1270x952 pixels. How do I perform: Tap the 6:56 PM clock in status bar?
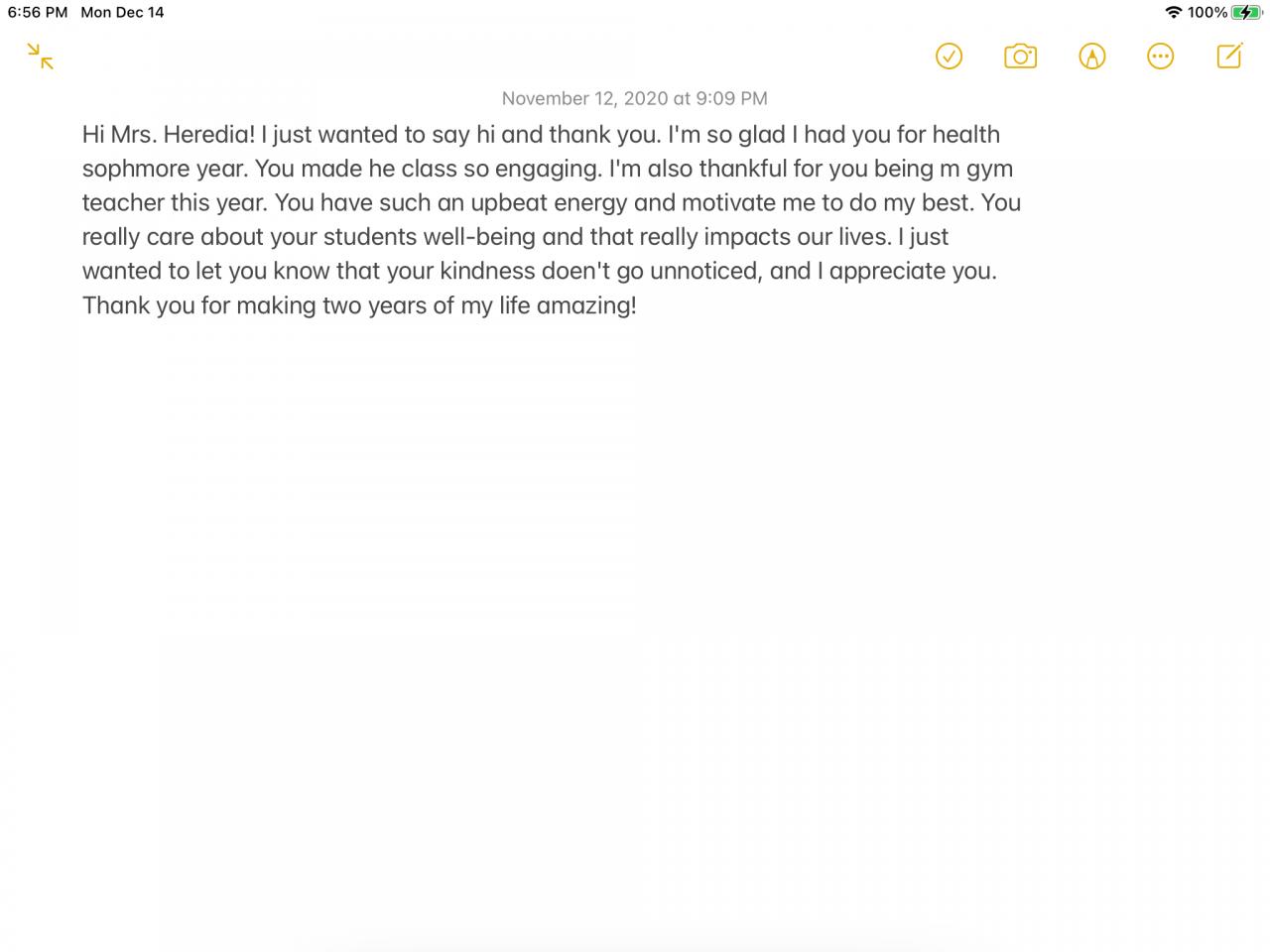[38, 13]
